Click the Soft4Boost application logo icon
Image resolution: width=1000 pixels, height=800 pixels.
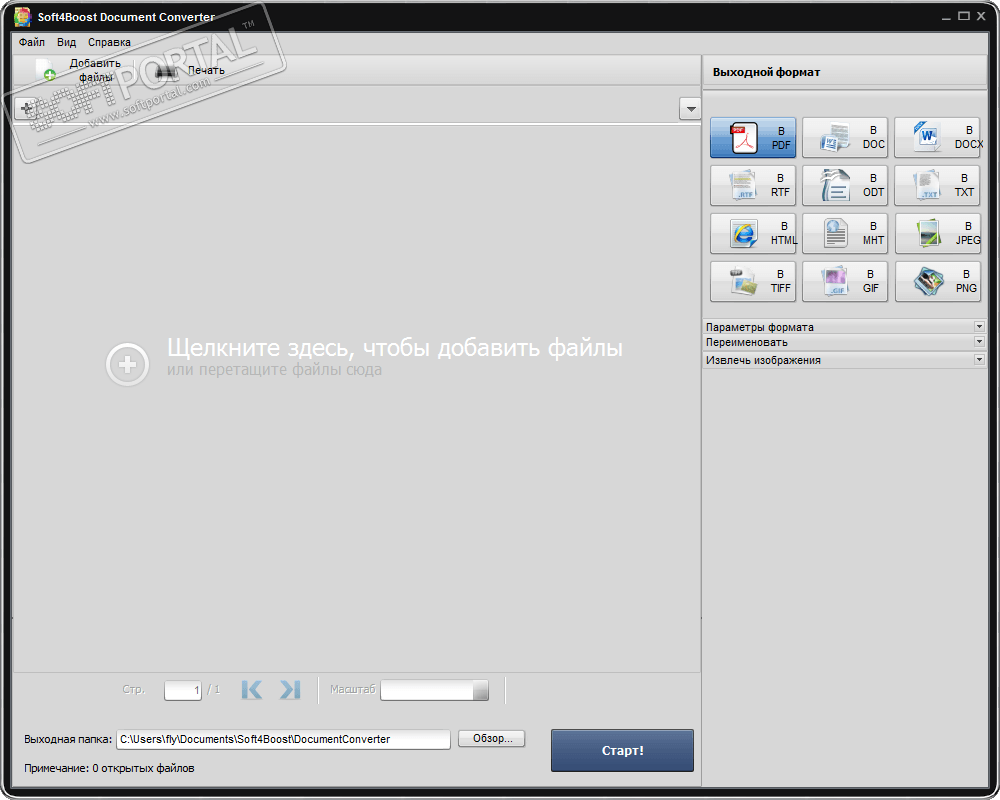point(23,17)
